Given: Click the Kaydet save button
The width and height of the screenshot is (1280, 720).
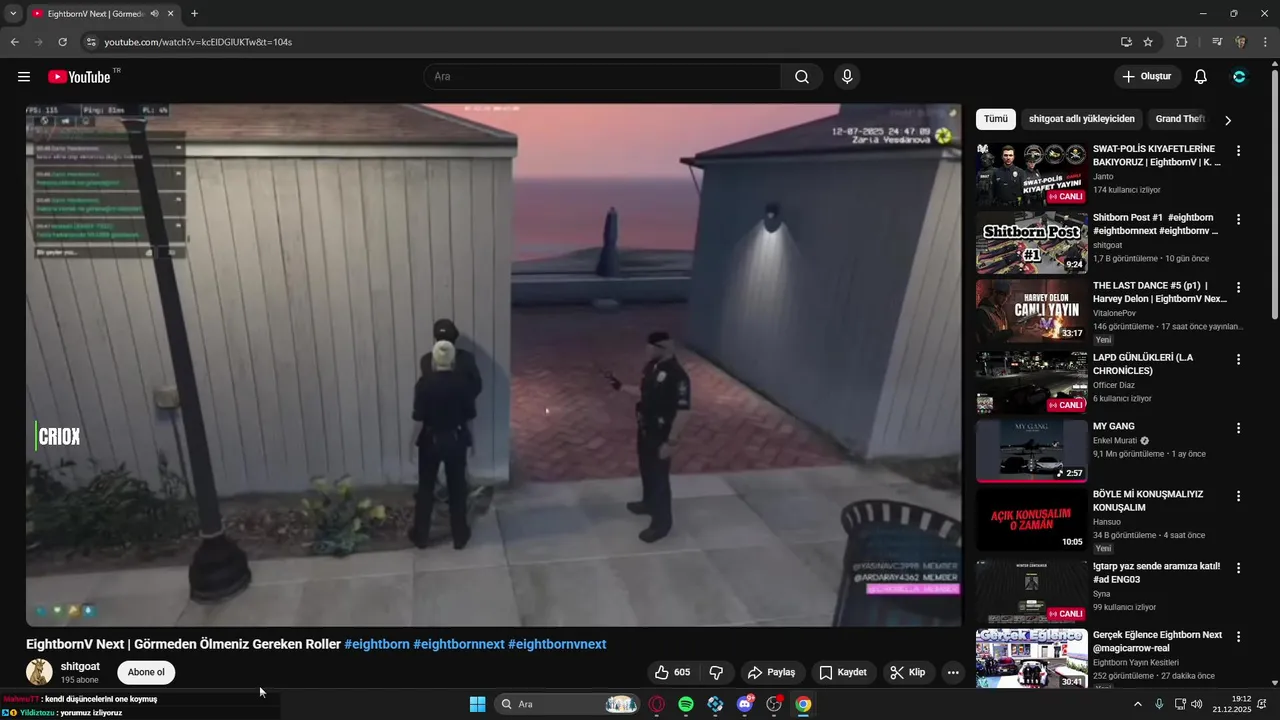Looking at the screenshot, I should click(x=843, y=673).
